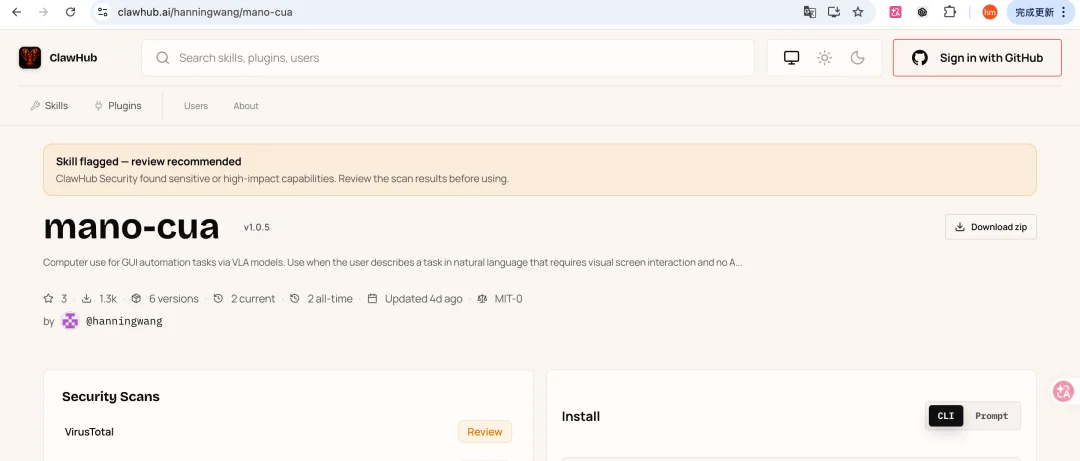Open site information icon in address bar
This screenshot has width=1080, height=461.
point(103,12)
